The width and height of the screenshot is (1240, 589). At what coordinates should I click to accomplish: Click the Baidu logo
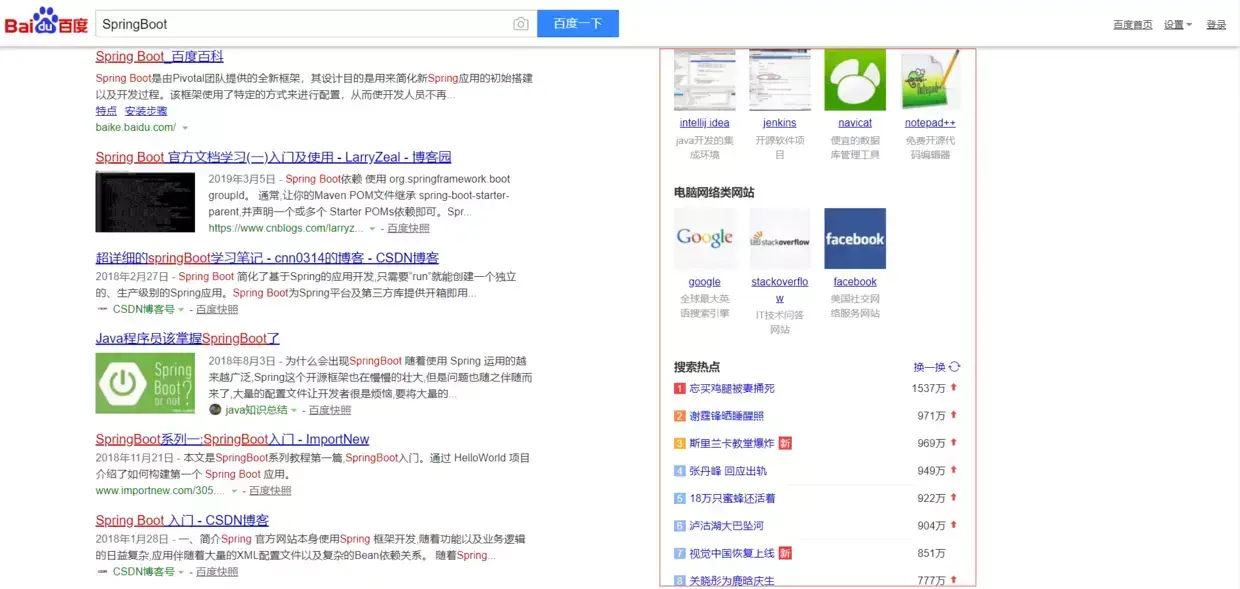coord(46,22)
